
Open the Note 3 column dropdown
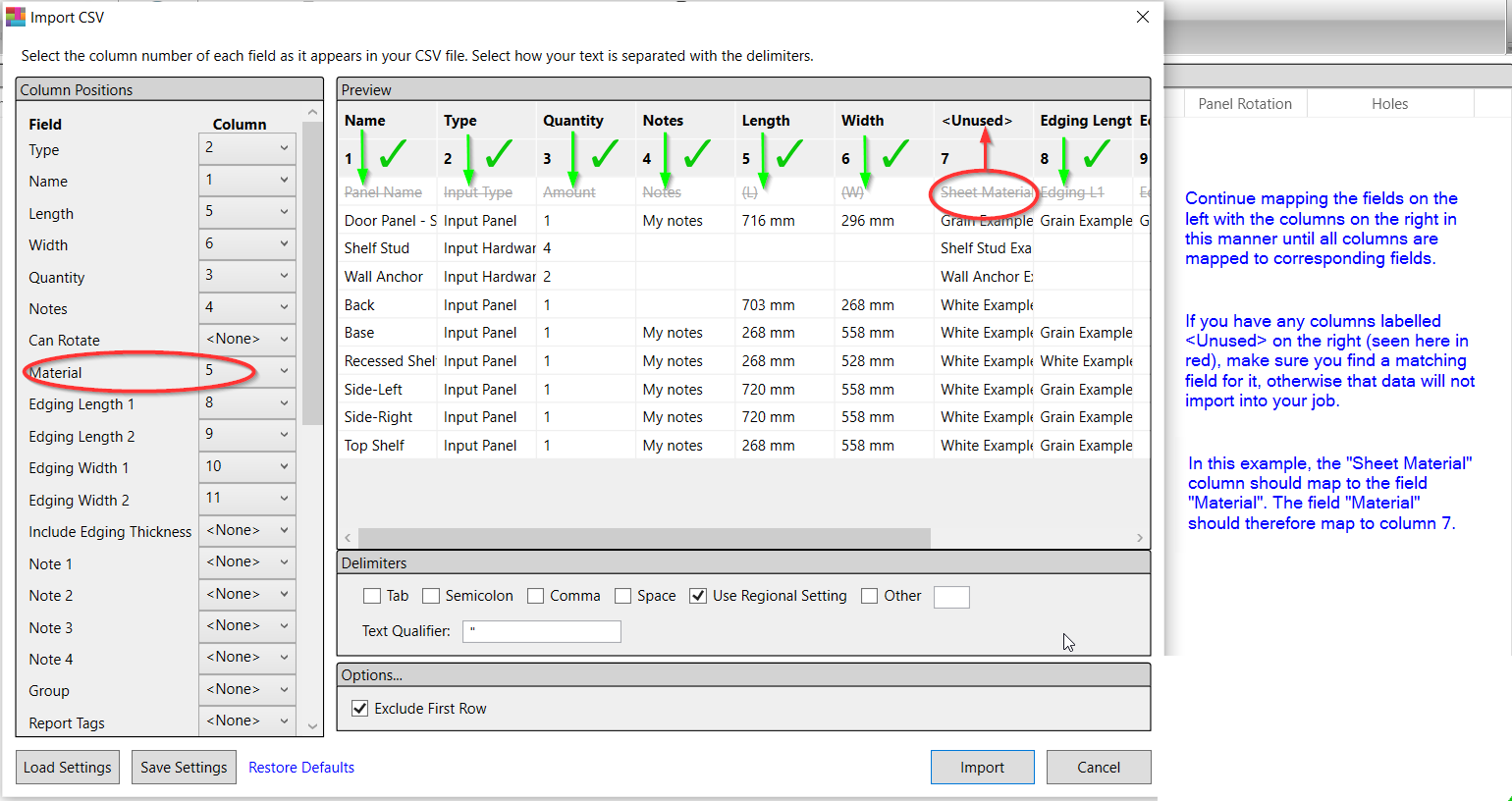(247, 627)
